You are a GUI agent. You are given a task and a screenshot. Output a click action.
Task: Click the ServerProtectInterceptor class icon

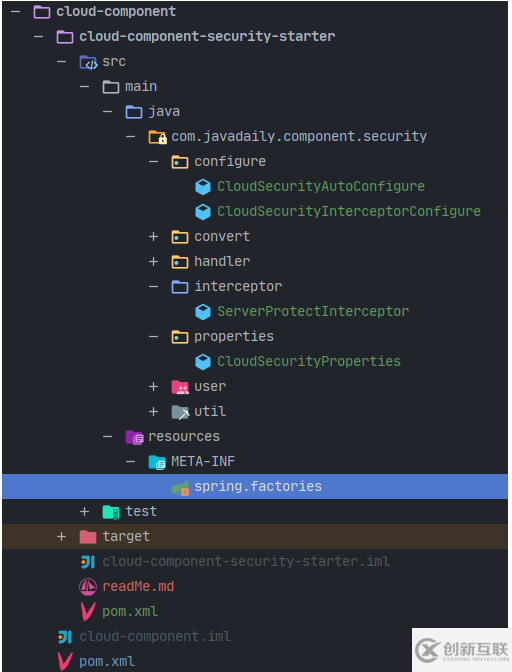click(203, 312)
